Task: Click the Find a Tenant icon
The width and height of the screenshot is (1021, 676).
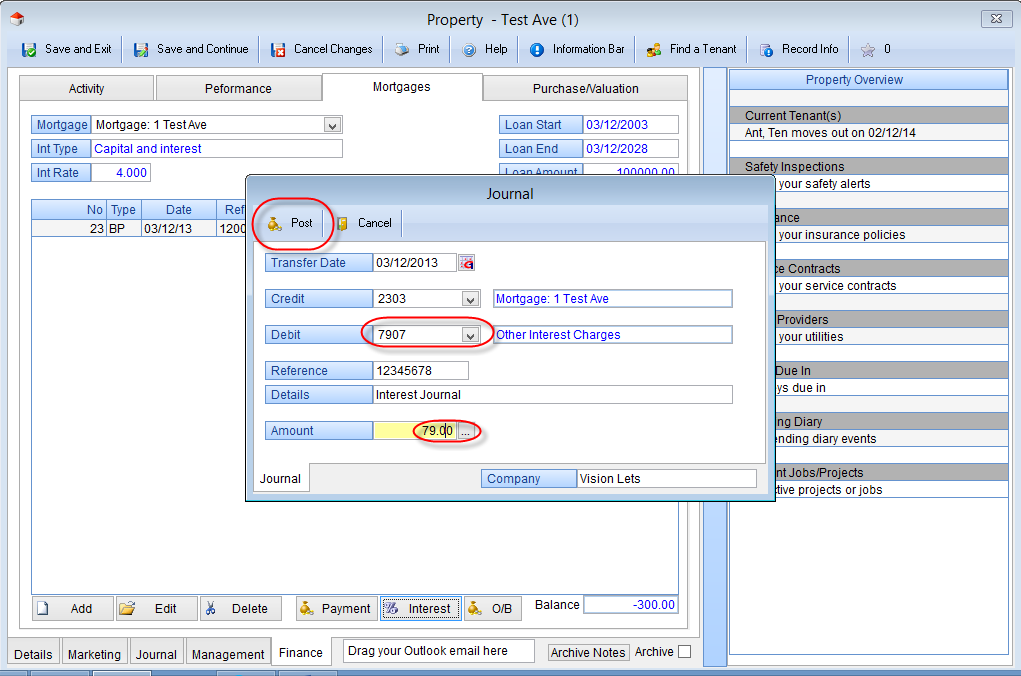Action: [x=654, y=49]
